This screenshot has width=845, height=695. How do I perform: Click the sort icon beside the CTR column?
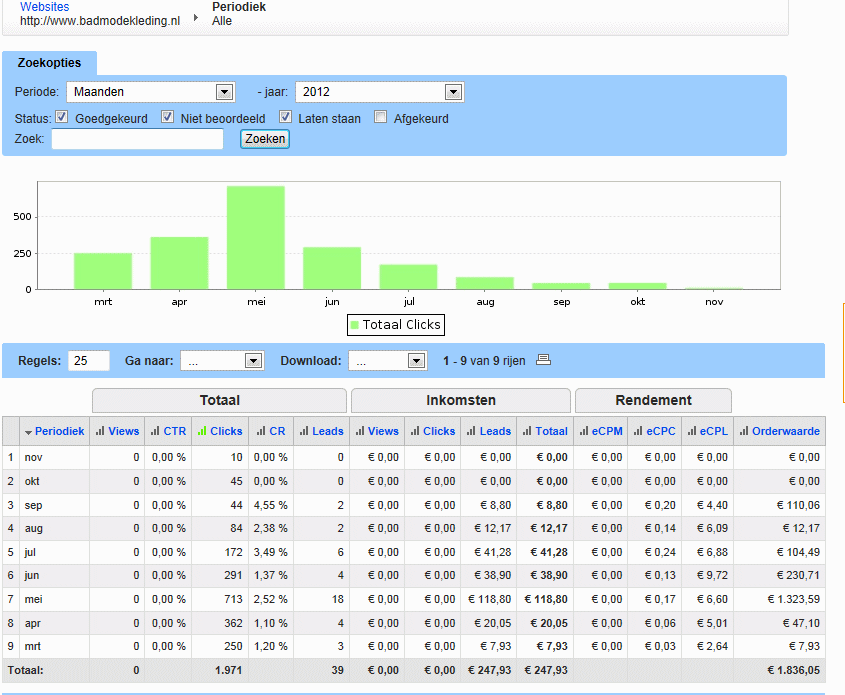155,431
